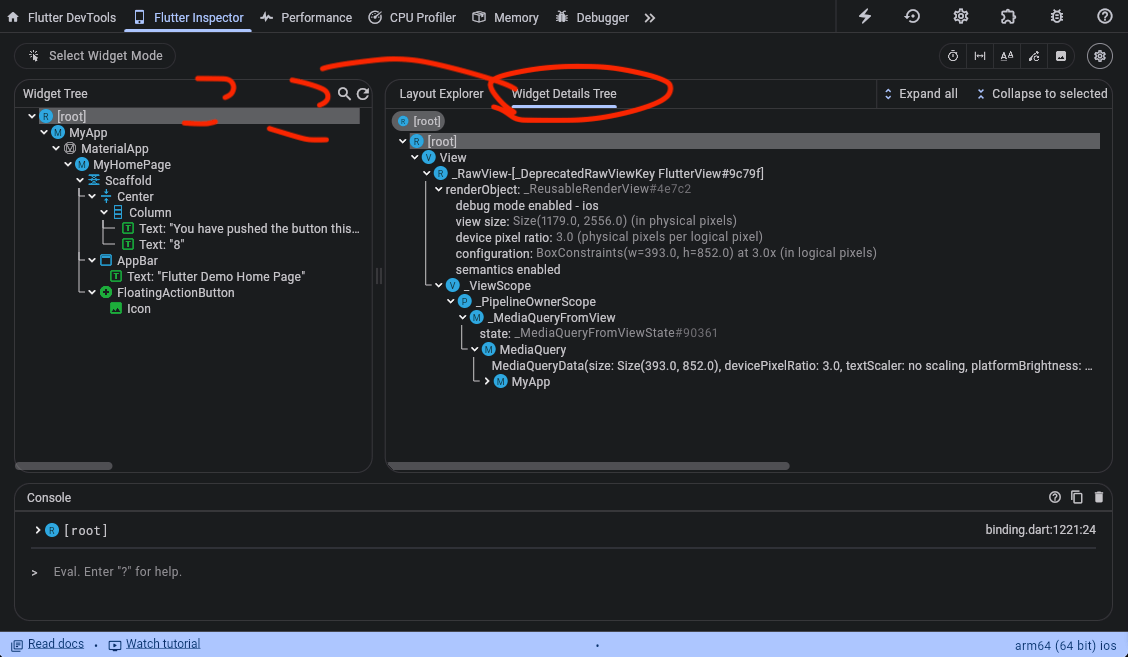Click the [root] breadcrumb chip

click(x=418, y=121)
